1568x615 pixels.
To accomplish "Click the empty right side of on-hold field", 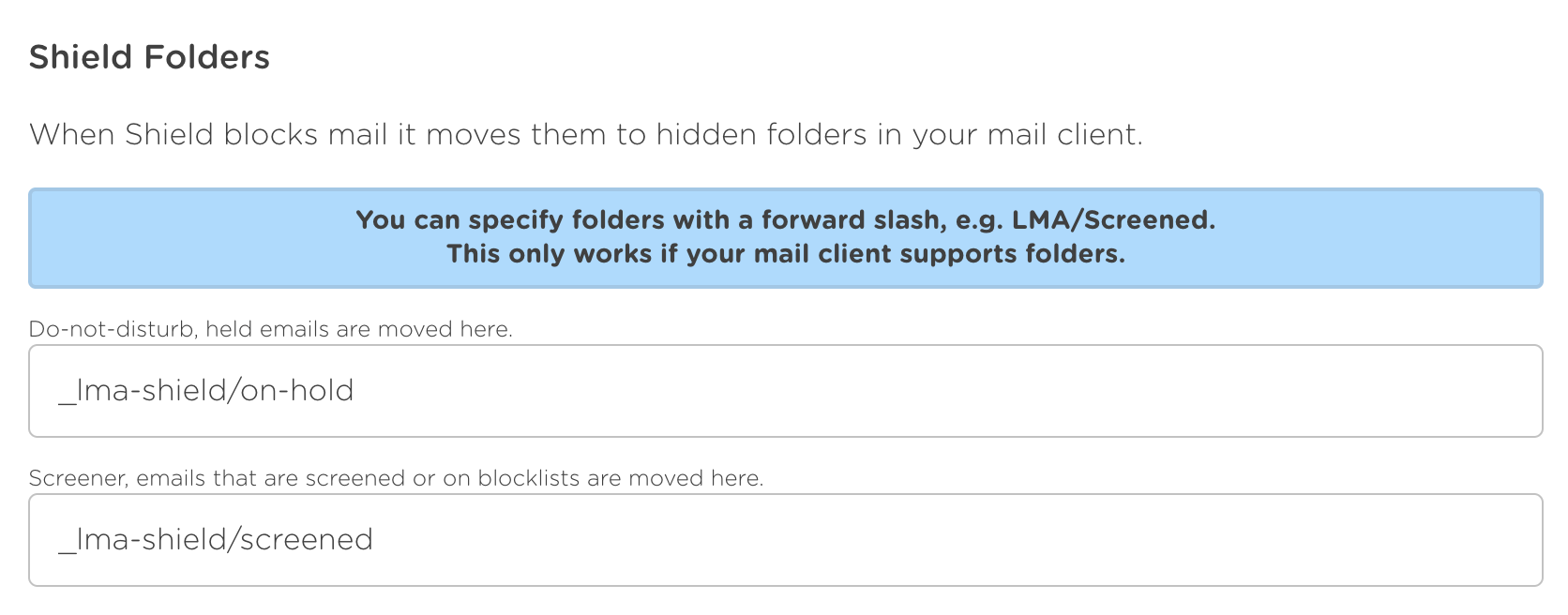I will coord(1219,391).
